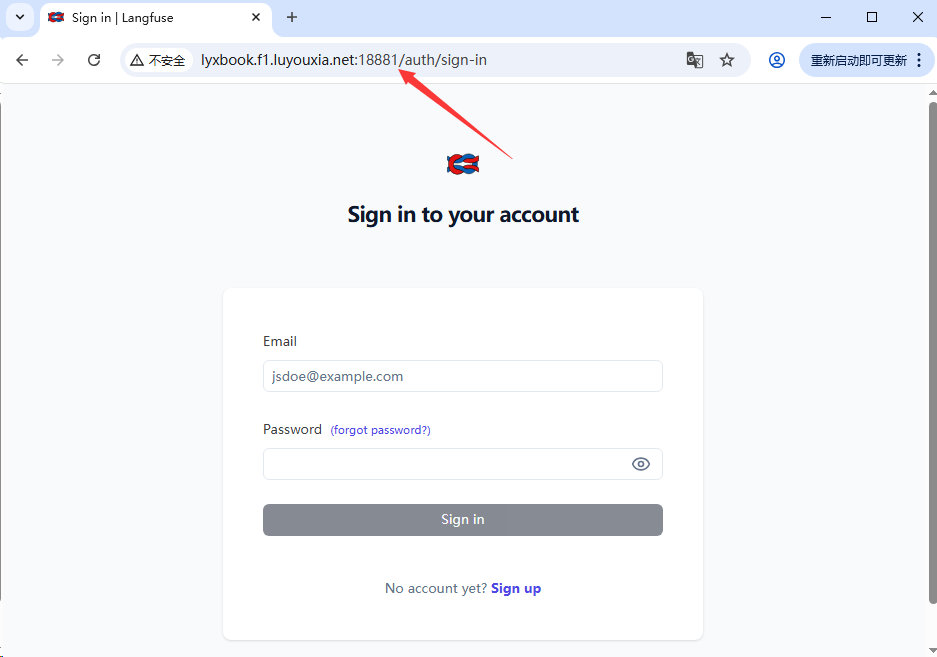This screenshot has width=937, height=657.
Task: Close the Langfuse tab
Action: pyautogui.click(x=256, y=18)
